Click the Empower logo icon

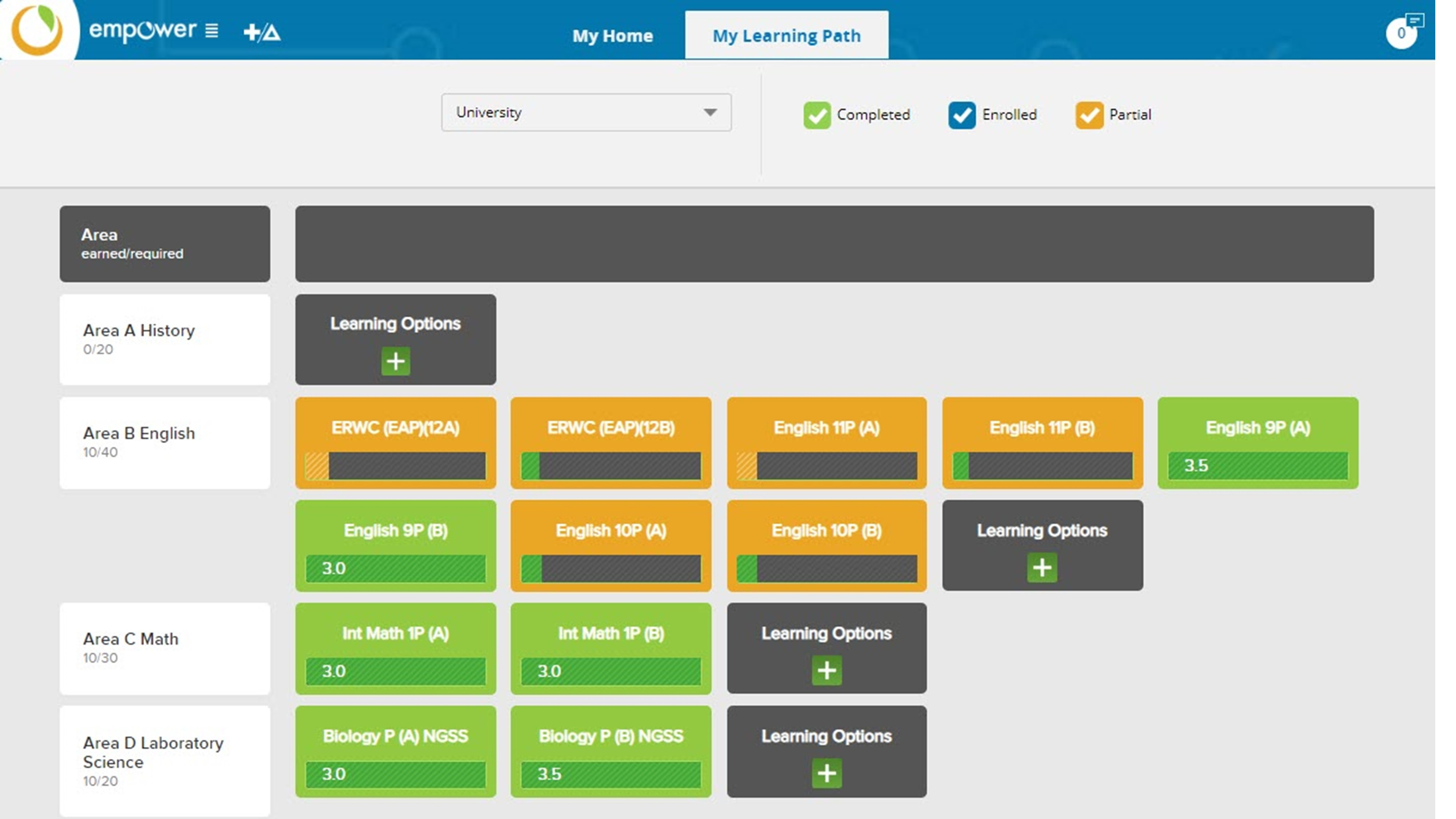(x=37, y=29)
